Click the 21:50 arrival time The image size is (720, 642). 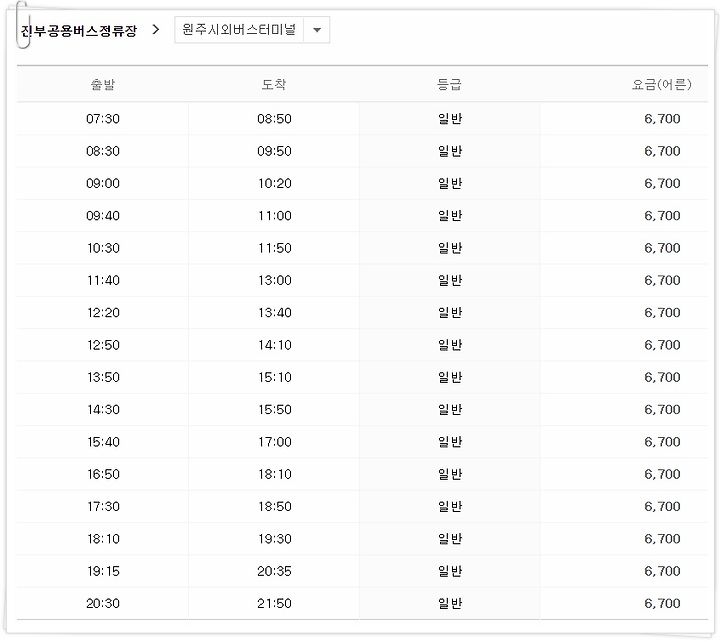(x=274, y=603)
